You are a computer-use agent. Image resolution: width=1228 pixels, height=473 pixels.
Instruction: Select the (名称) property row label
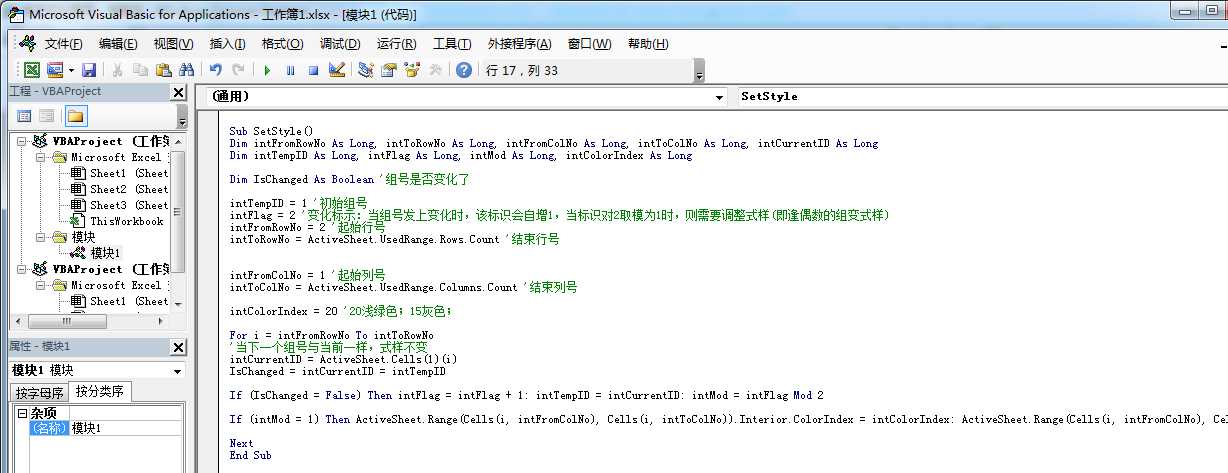(x=49, y=428)
